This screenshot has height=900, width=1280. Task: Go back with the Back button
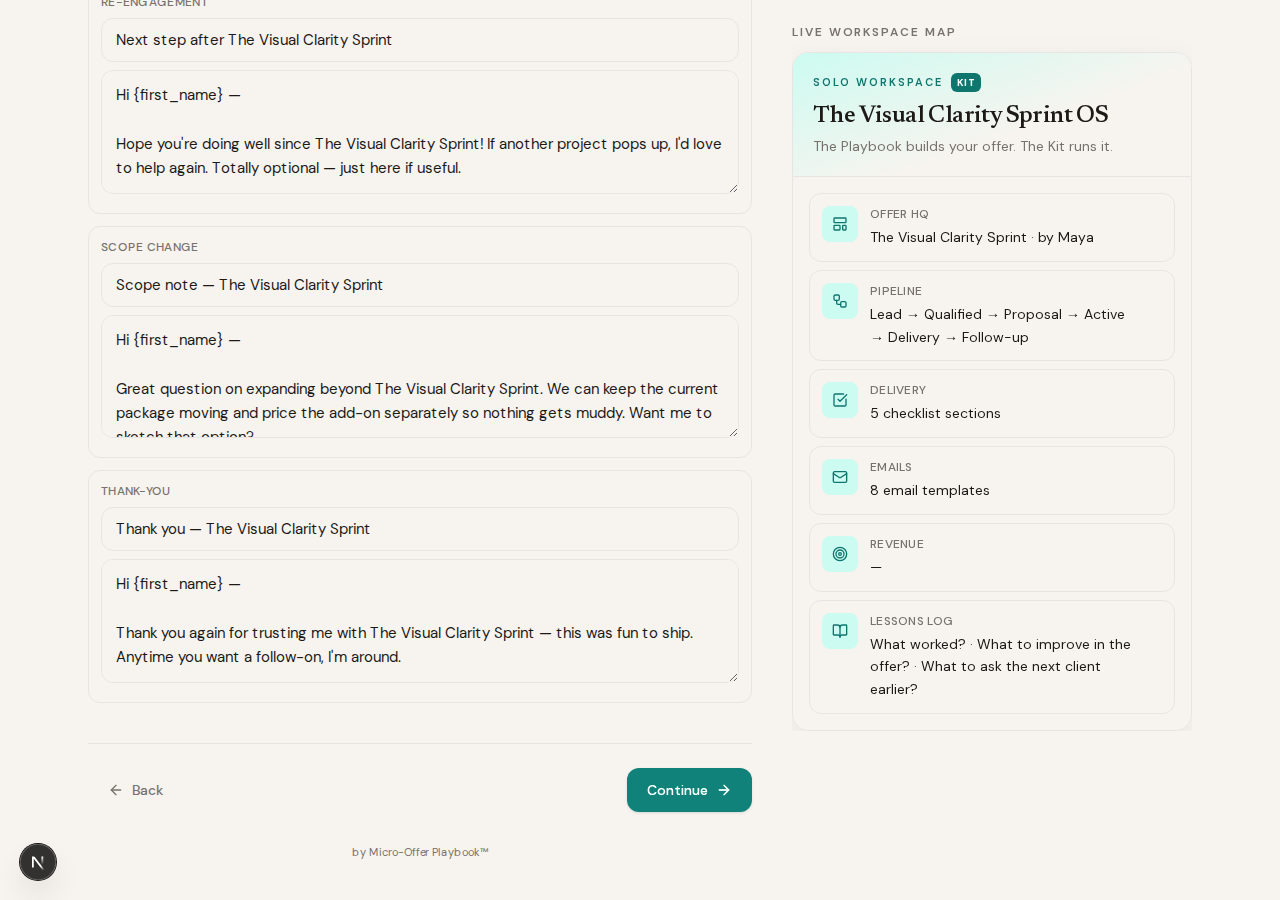click(136, 790)
